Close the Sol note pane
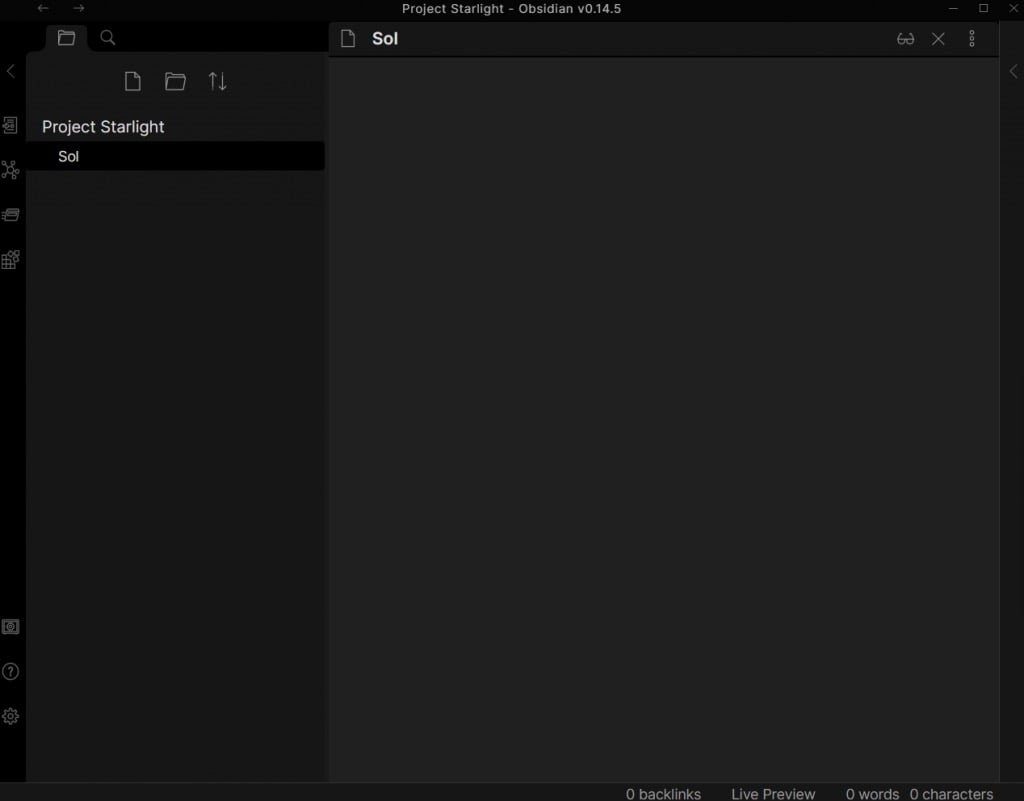Screen dimensions: 1024x801 (x=938, y=39)
